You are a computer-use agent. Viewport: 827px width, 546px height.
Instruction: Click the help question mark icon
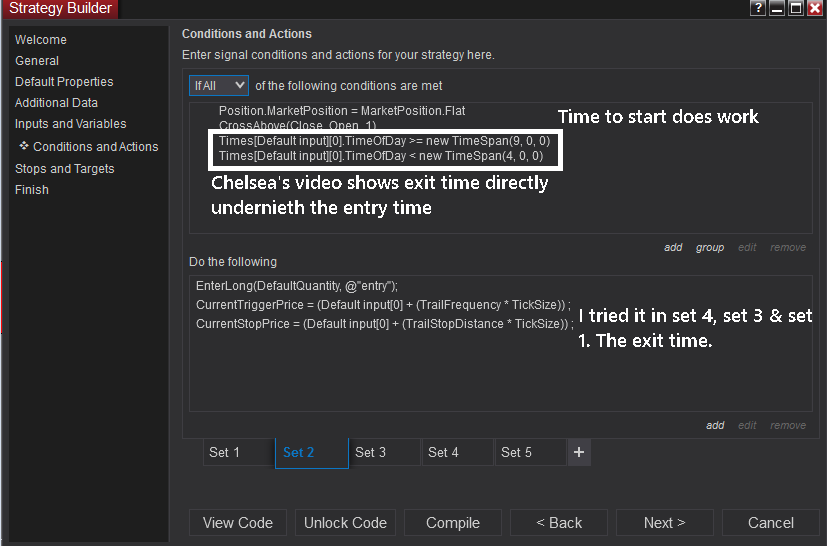point(758,8)
